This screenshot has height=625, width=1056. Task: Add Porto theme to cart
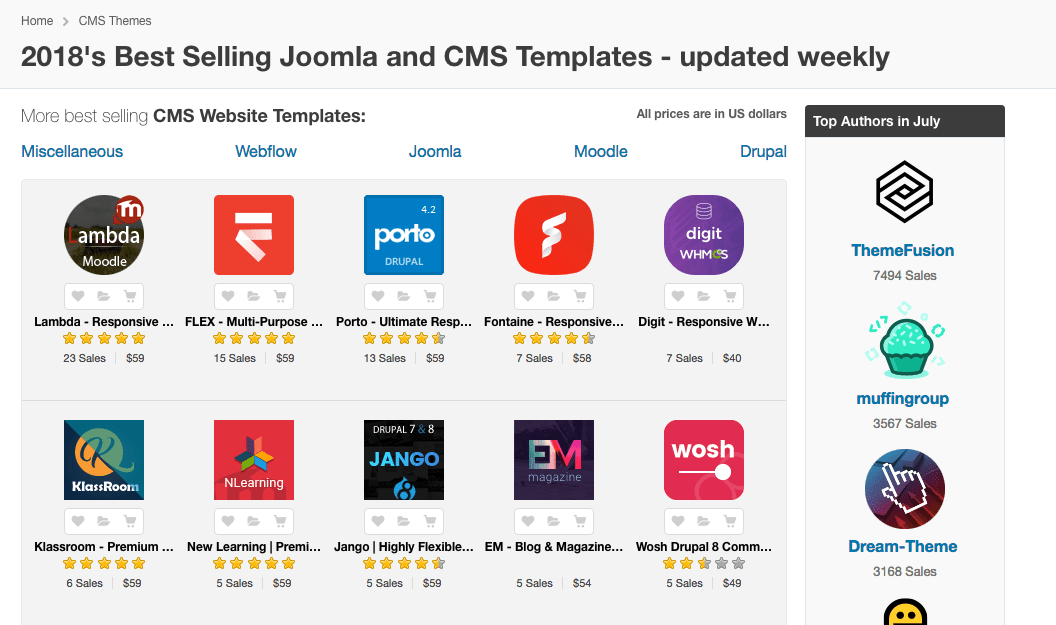[430, 296]
